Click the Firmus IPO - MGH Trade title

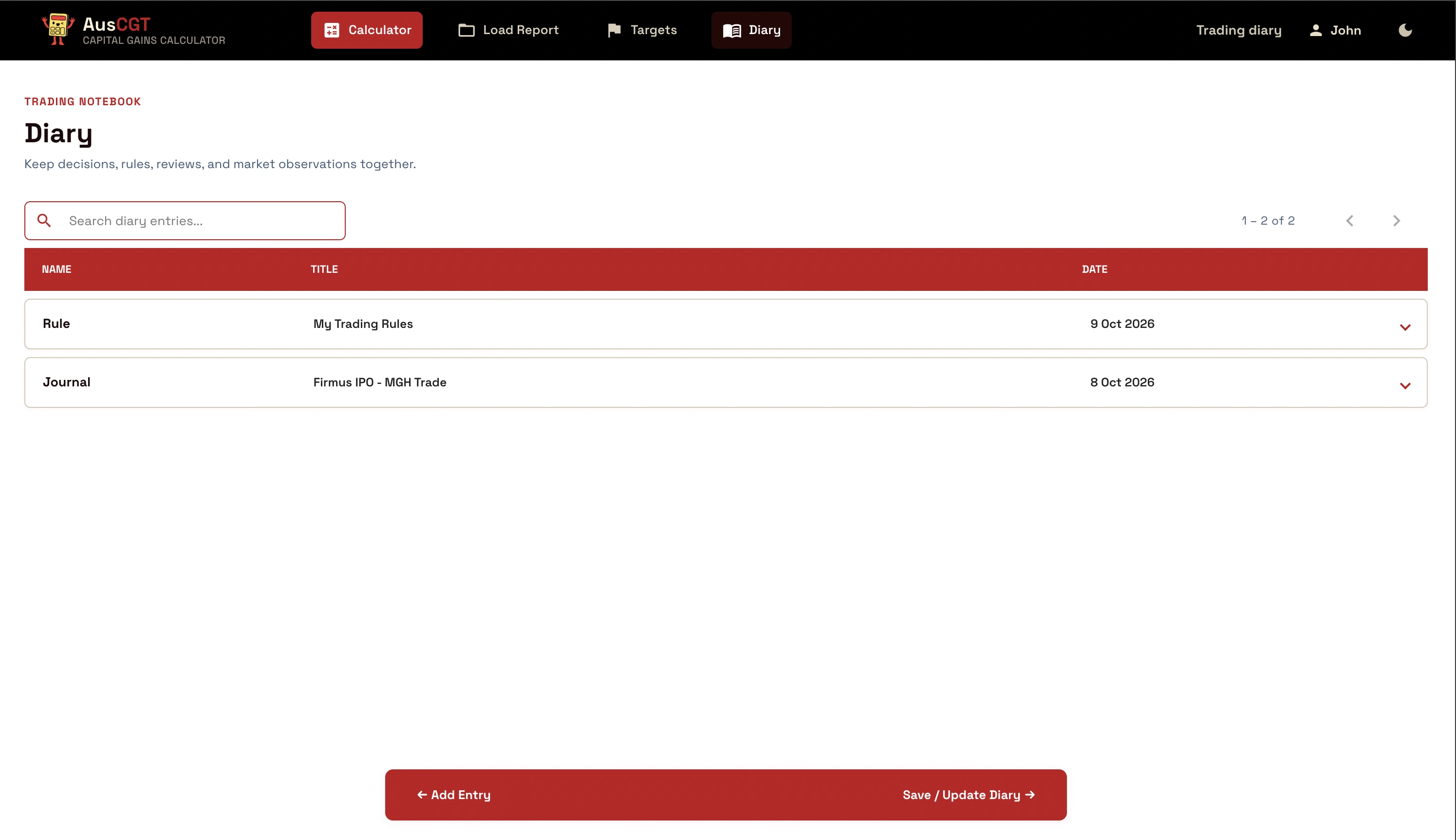click(x=379, y=382)
